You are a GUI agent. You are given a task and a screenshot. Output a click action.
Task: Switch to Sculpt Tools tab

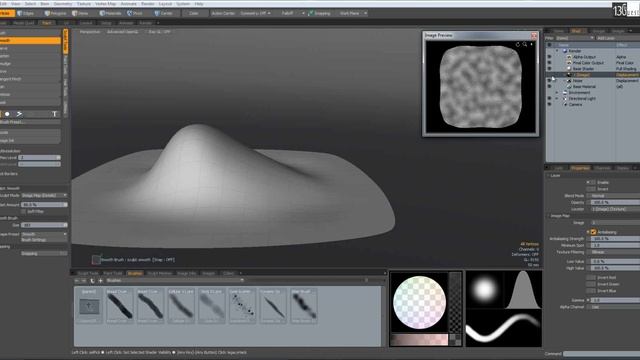pyautogui.click(x=88, y=273)
